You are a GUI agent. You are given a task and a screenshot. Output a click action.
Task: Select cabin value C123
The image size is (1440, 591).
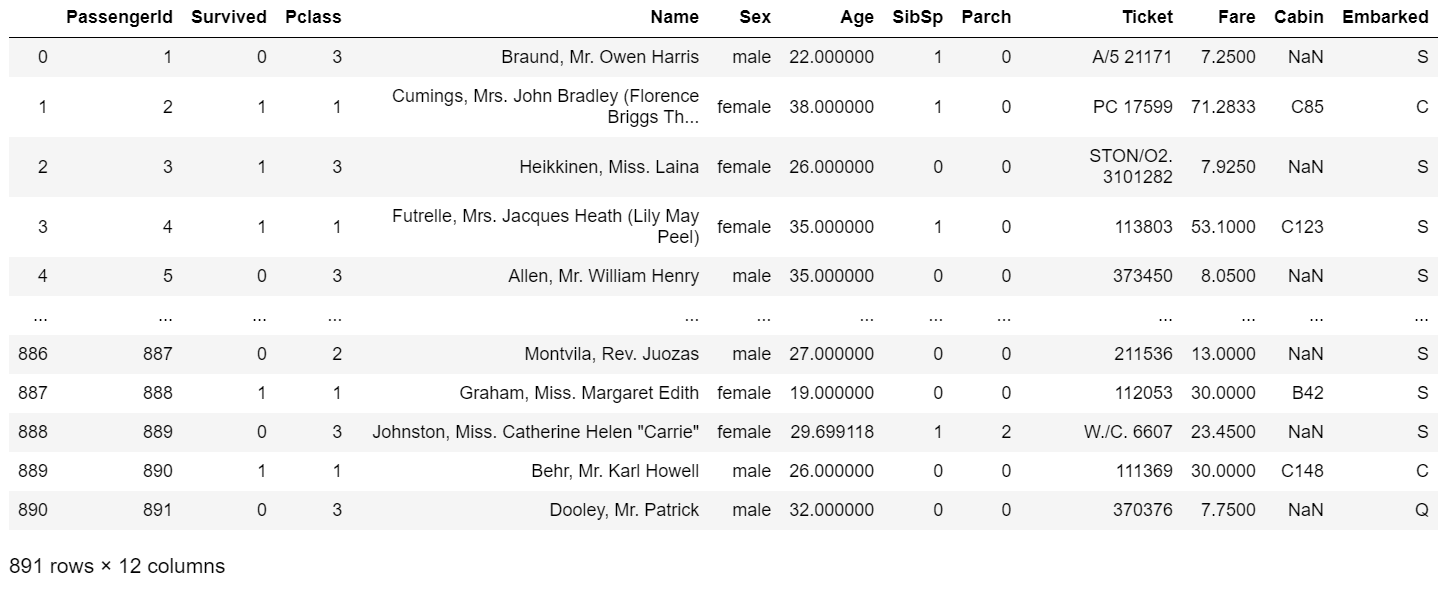click(1302, 227)
